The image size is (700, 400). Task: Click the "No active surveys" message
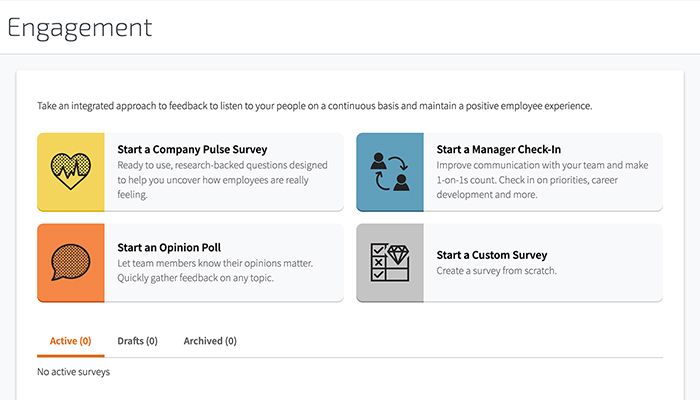[x=73, y=372]
